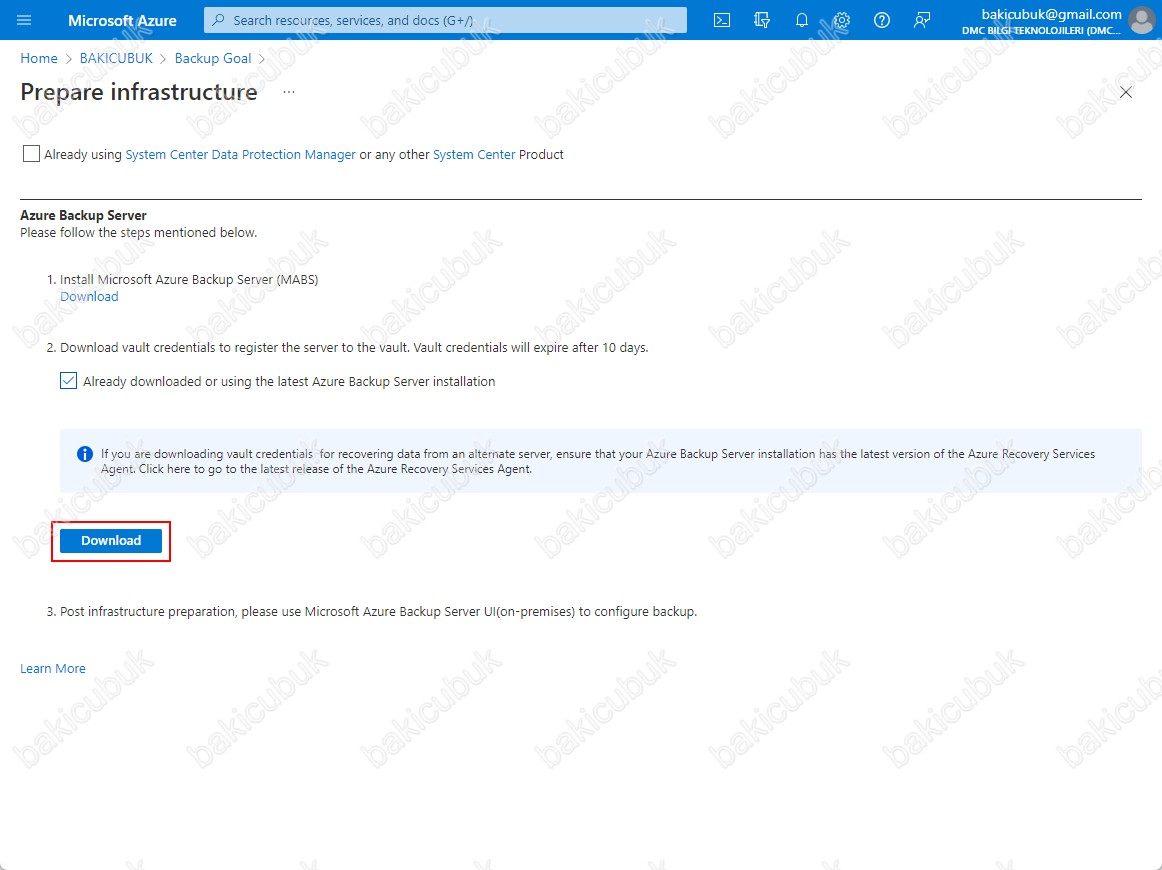Open the Feedback icon
This screenshot has width=1162, height=870.
point(922,20)
